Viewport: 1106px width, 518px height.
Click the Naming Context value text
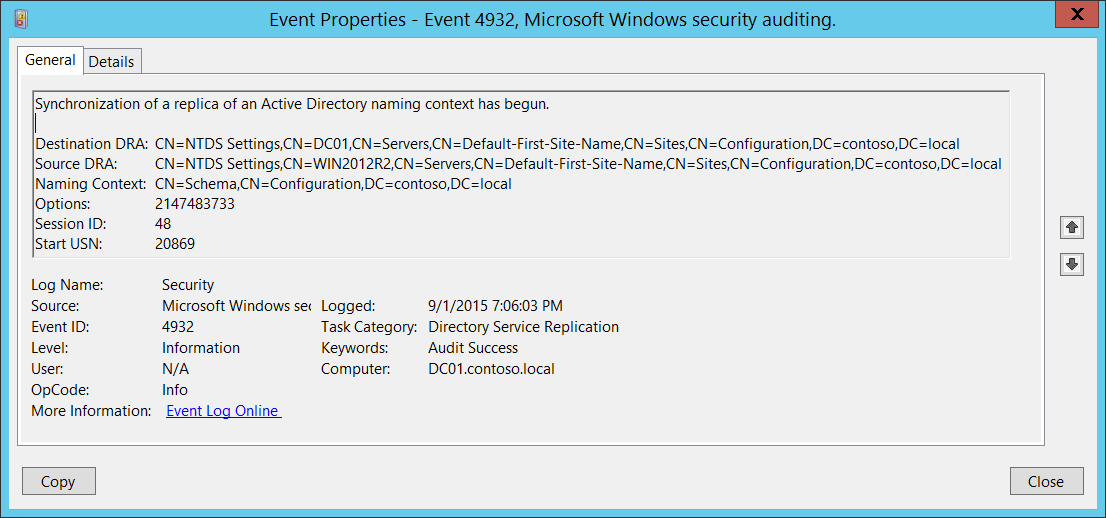[333, 184]
